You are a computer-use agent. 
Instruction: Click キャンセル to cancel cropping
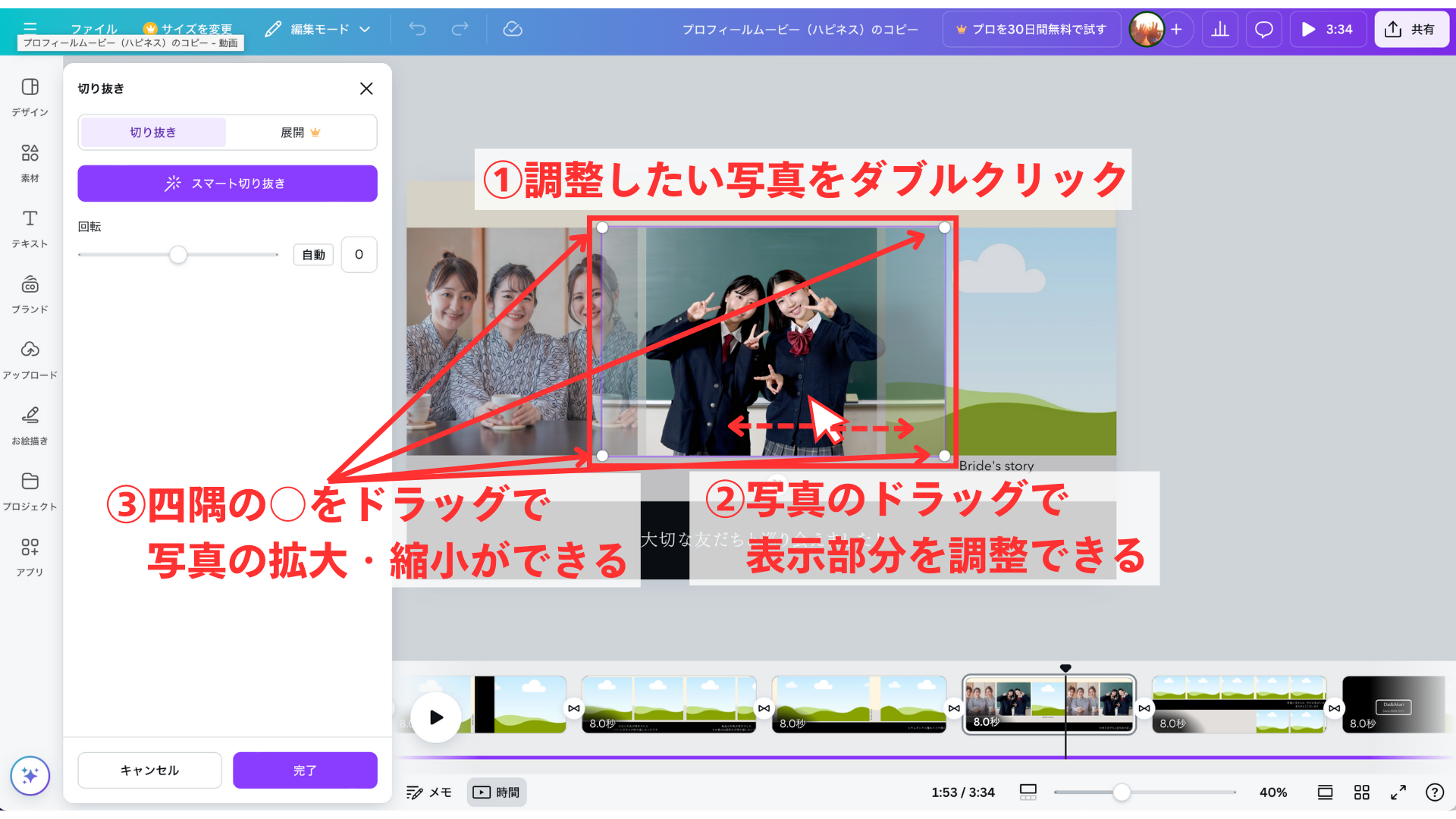click(x=149, y=770)
